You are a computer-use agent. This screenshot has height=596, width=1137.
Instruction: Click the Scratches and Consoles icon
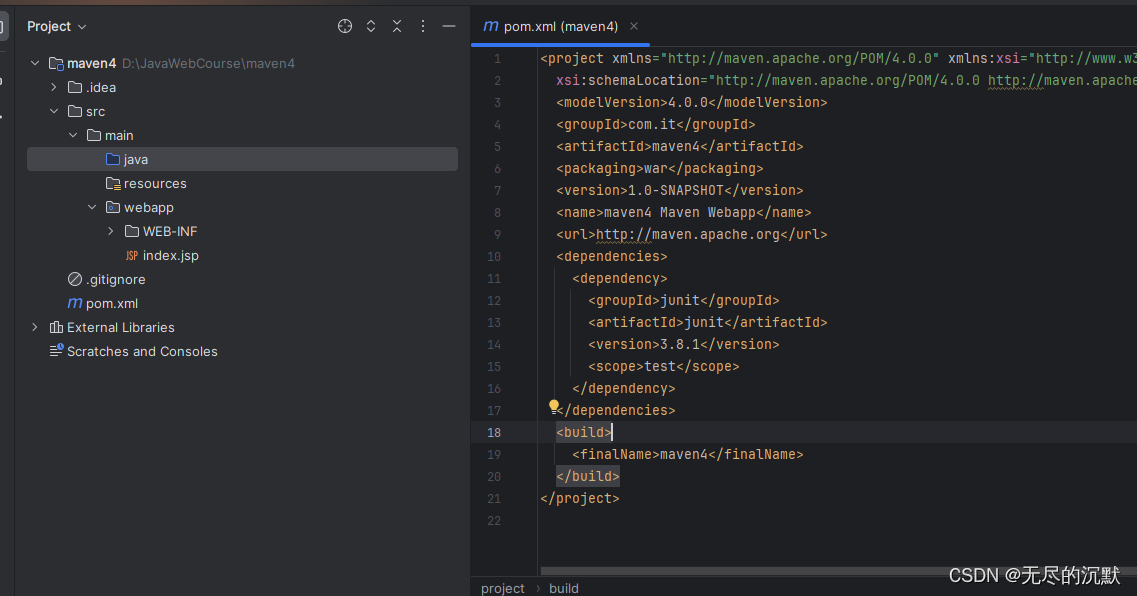56,351
